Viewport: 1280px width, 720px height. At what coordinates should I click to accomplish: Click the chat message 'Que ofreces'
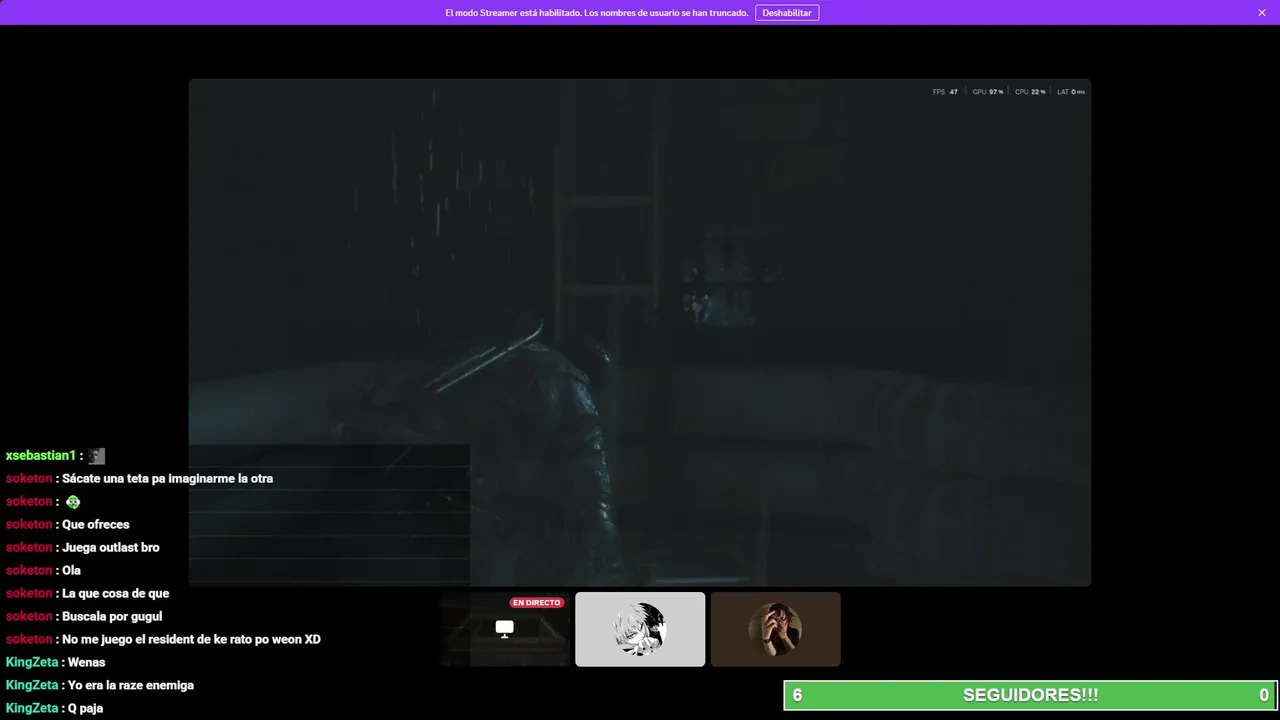point(96,525)
